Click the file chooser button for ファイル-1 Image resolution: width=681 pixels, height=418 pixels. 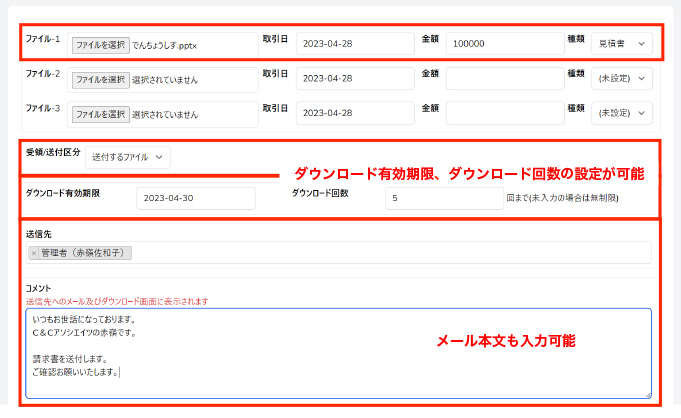coord(100,45)
